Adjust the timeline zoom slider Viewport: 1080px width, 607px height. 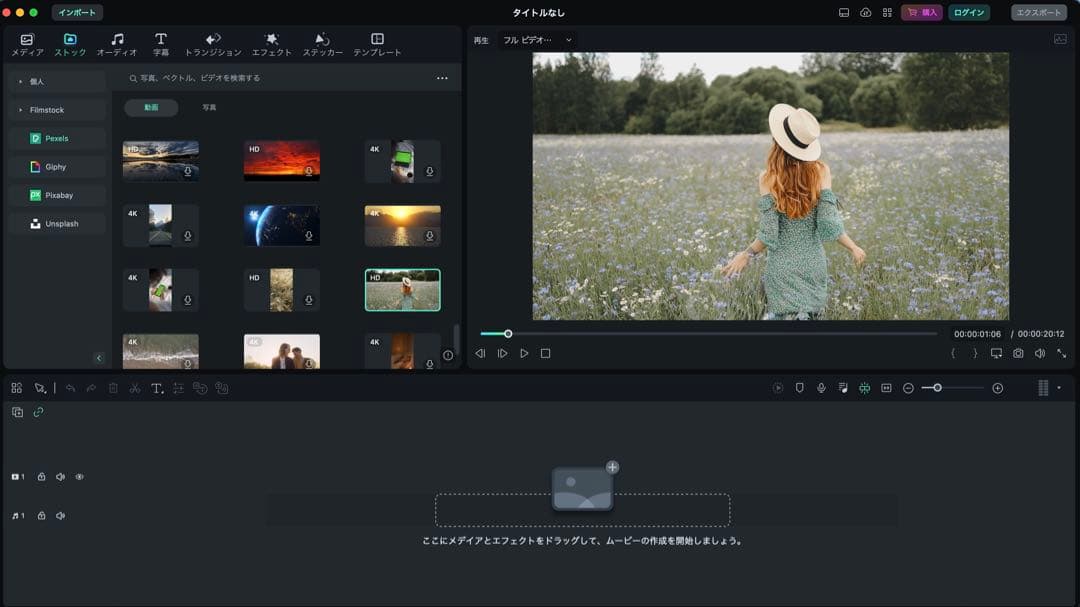(x=938, y=388)
